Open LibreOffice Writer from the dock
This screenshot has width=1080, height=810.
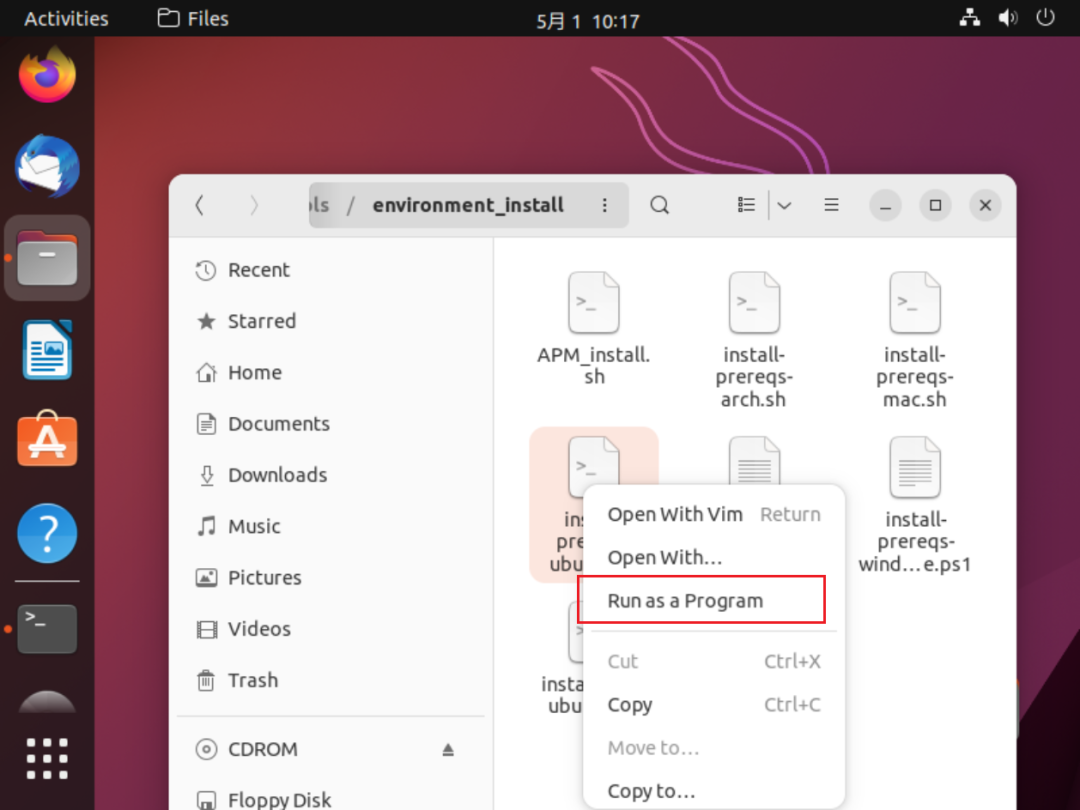pyautogui.click(x=47, y=350)
